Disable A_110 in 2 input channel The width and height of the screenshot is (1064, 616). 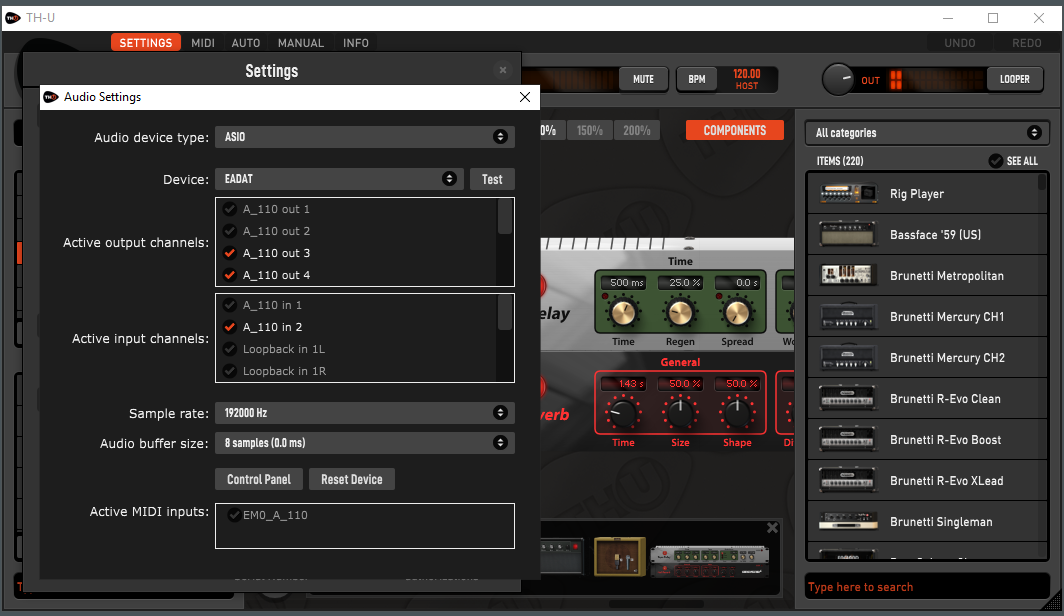230,327
